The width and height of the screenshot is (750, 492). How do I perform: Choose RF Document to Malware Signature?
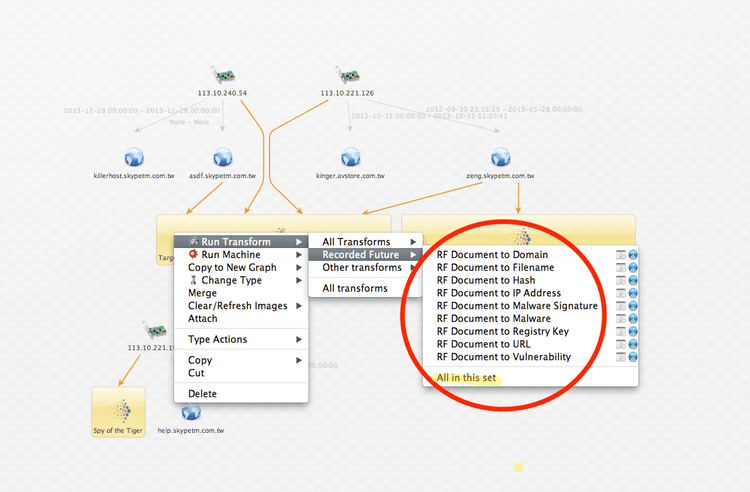517,306
